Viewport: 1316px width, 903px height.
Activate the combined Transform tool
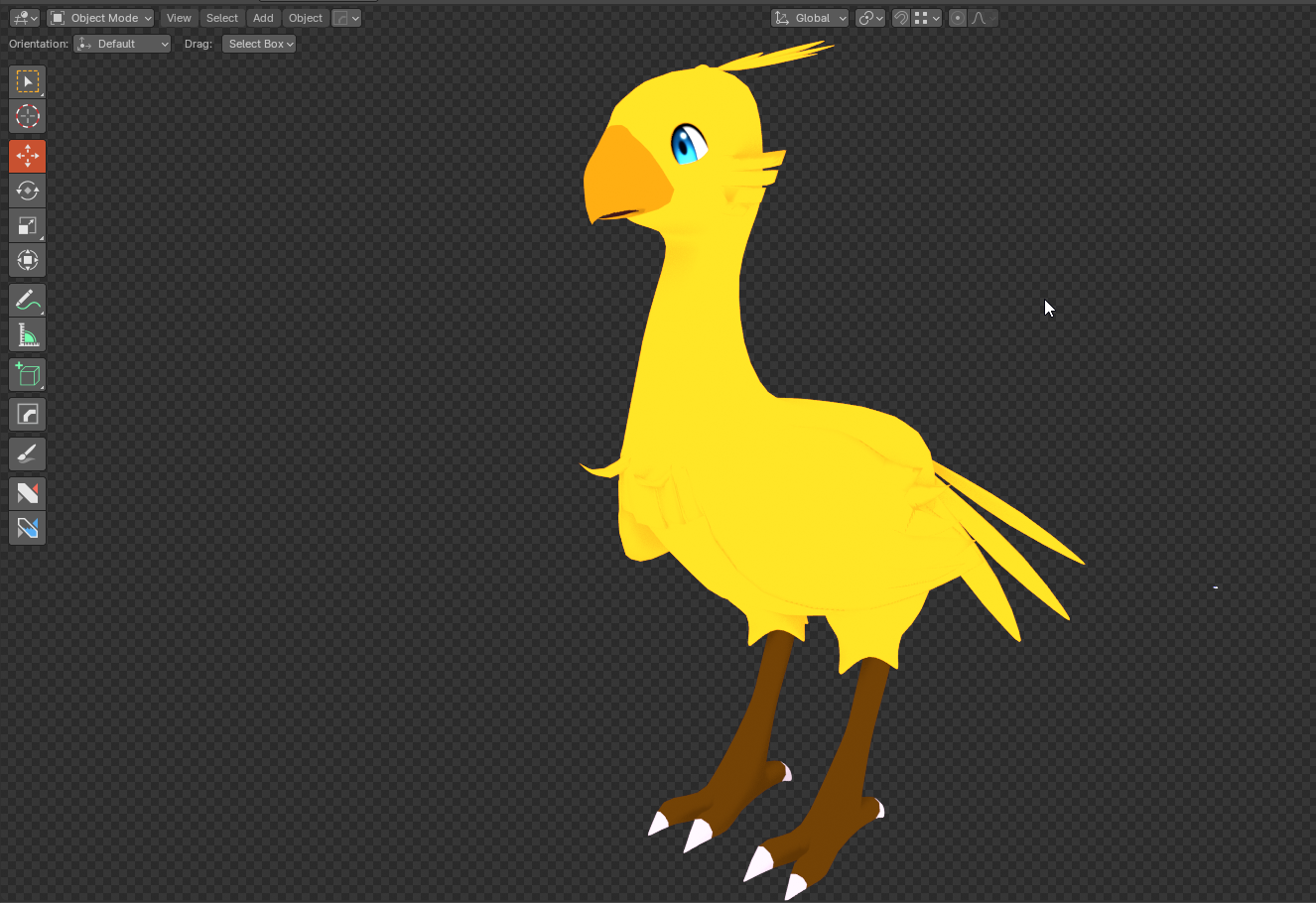tap(28, 260)
